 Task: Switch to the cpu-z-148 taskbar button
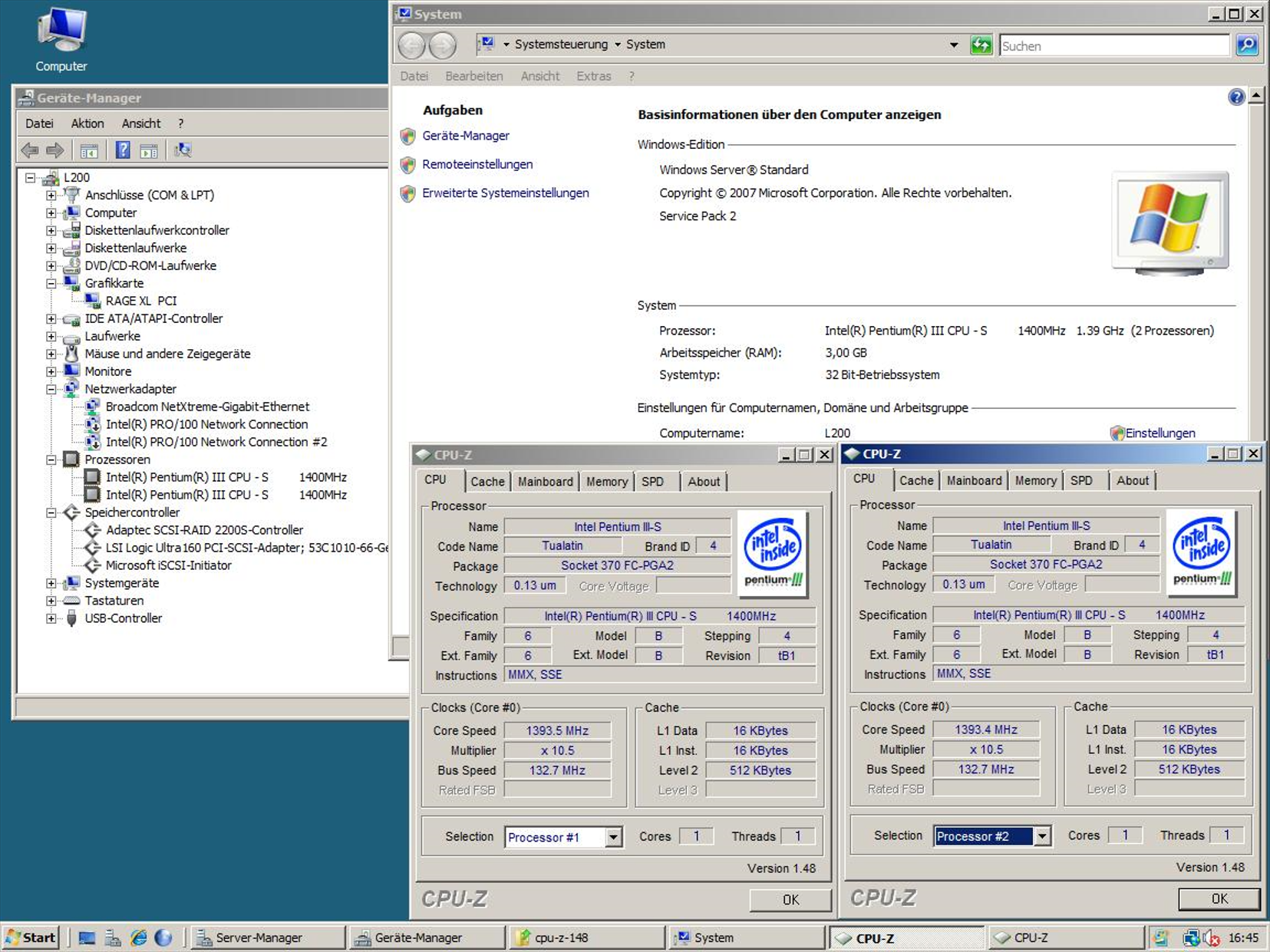point(588,937)
